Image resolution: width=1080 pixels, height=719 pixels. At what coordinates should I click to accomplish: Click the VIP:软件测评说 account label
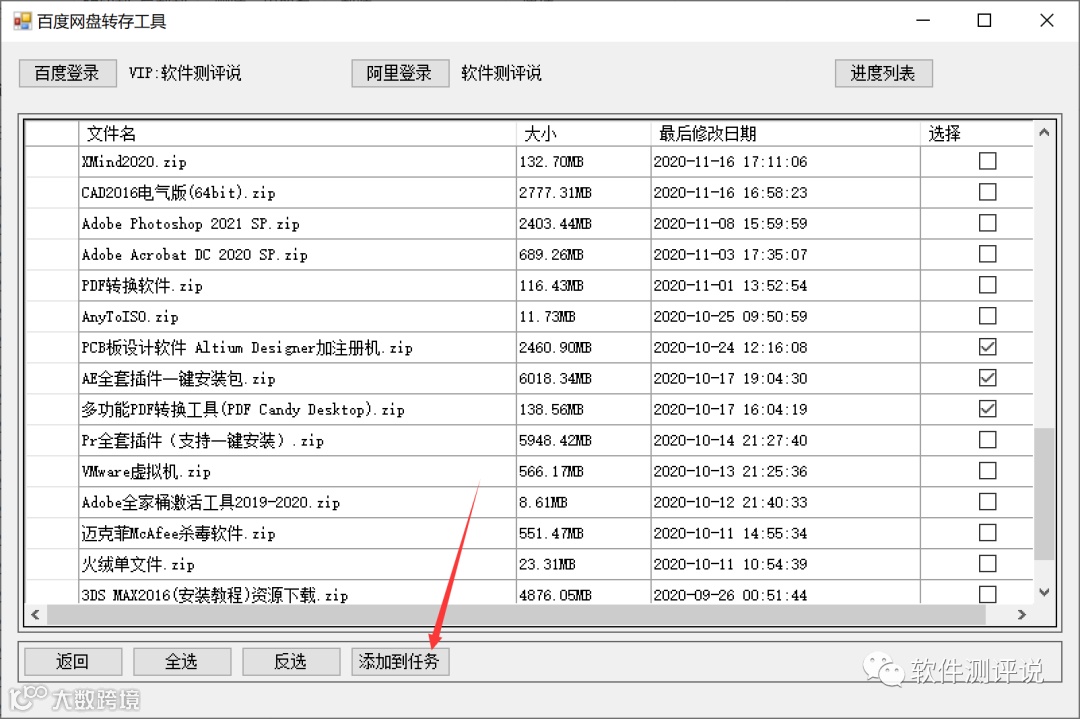tap(185, 73)
